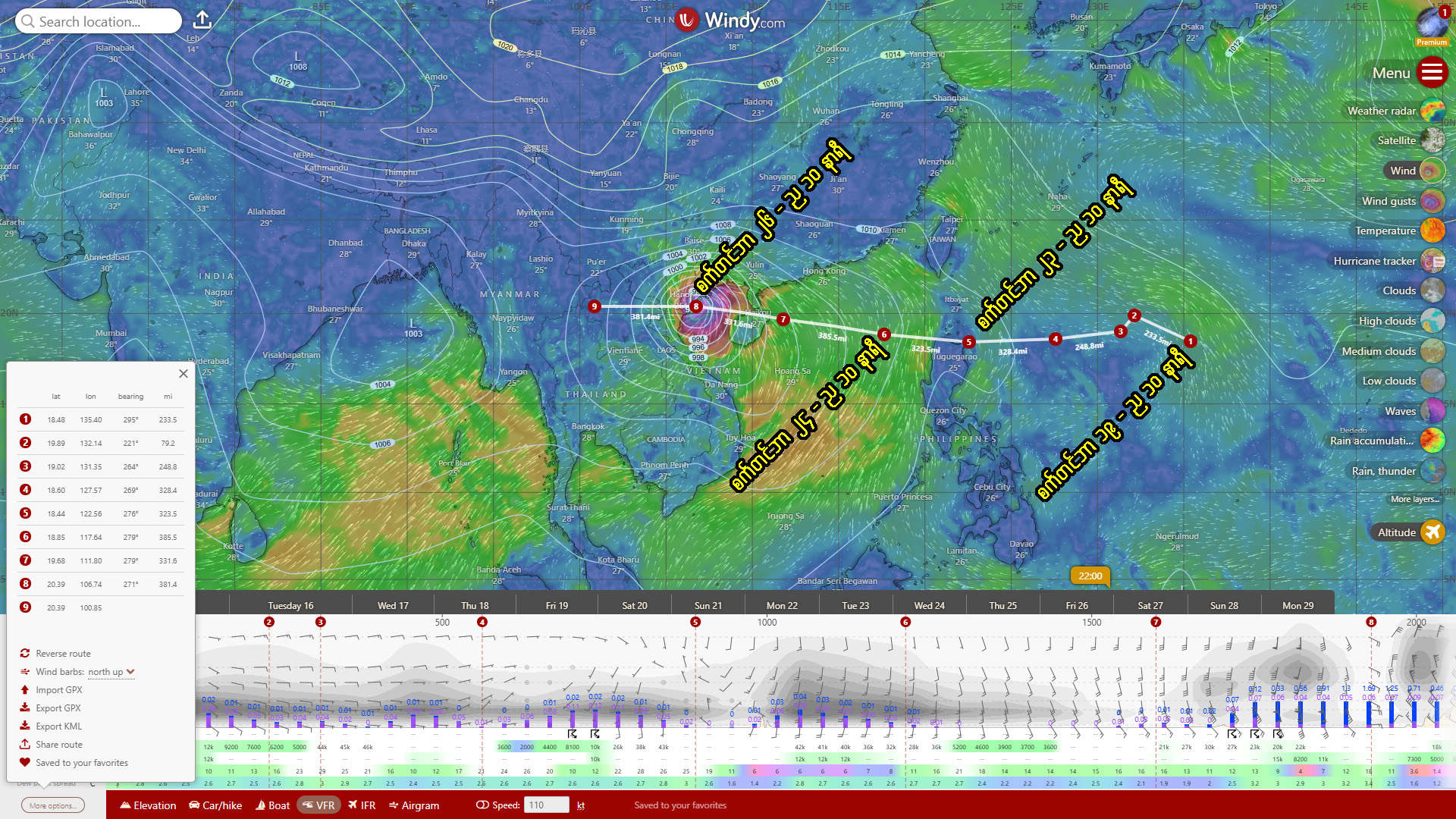The width and height of the screenshot is (1456, 819).
Task: Click the 22:00 timeline marker
Action: (x=1090, y=576)
